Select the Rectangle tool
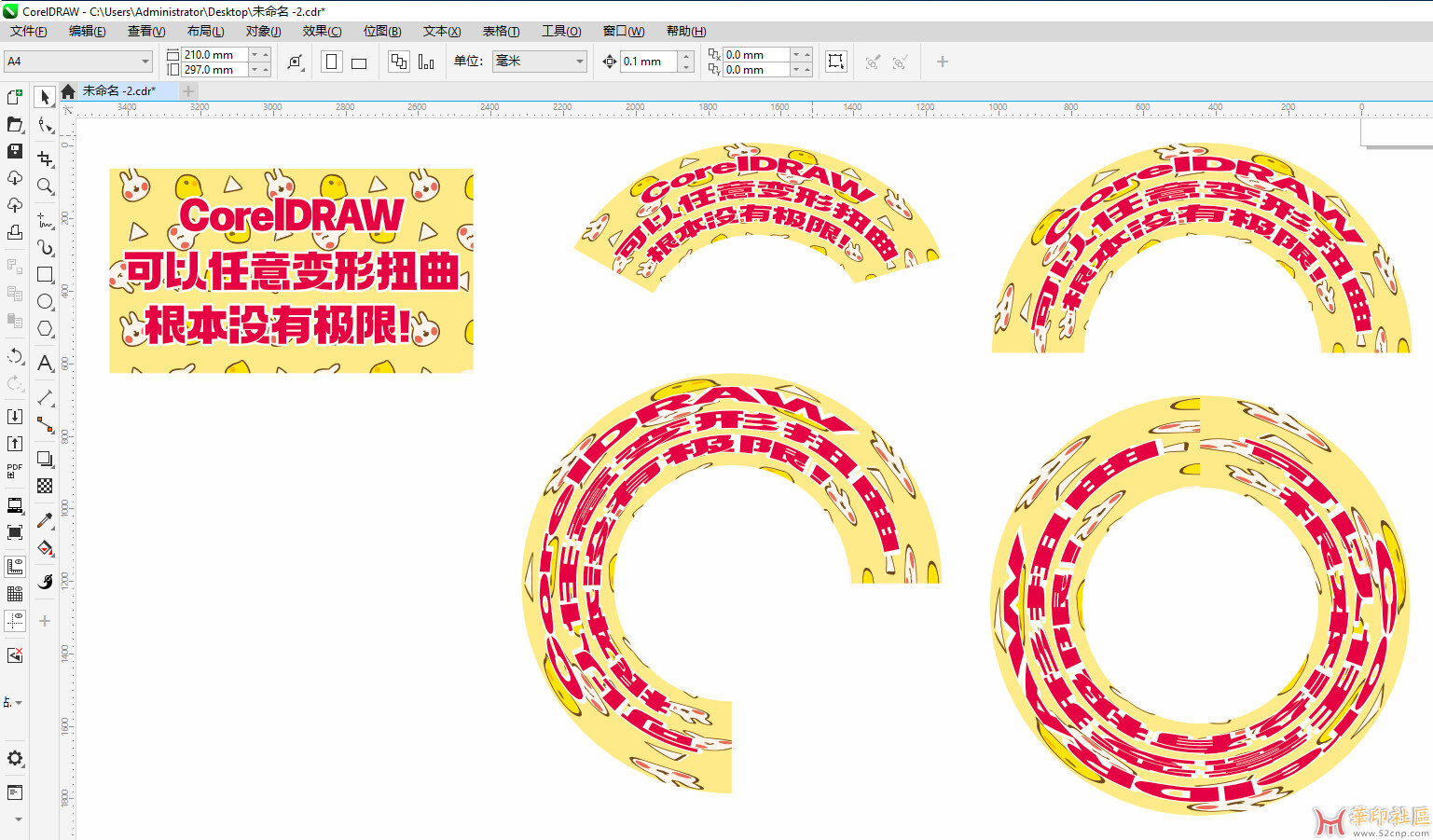 pos(45,275)
